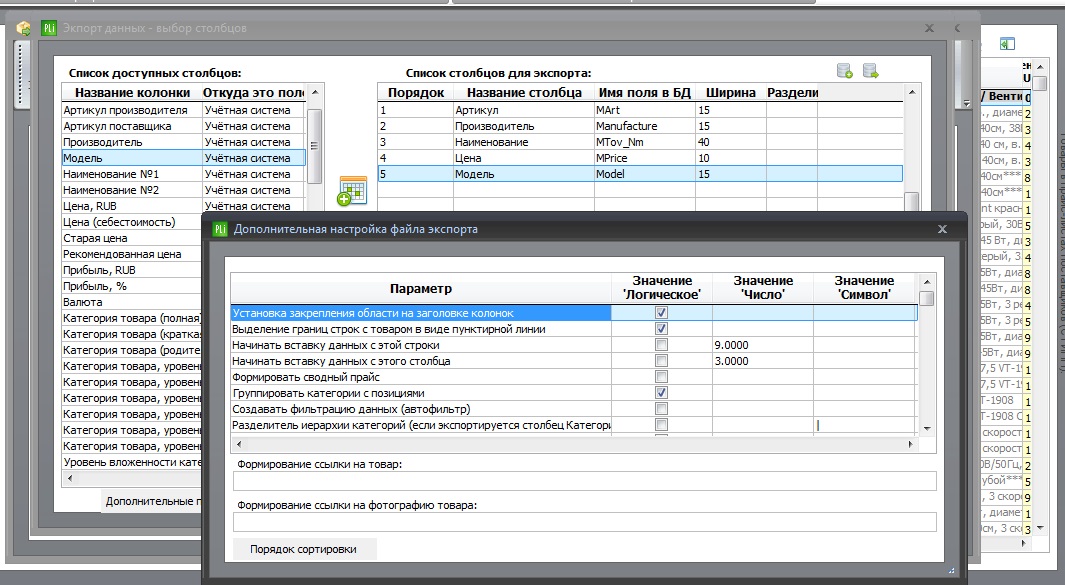Click Порядок header in export list
This screenshot has height=585, width=1065.
[416, 92]
